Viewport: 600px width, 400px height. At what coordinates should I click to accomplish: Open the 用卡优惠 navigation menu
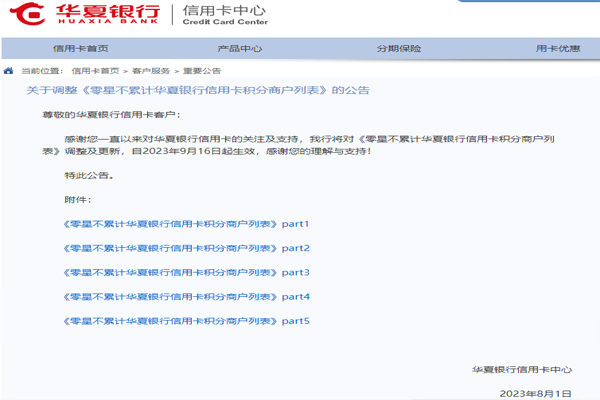[x=558, y=49]
